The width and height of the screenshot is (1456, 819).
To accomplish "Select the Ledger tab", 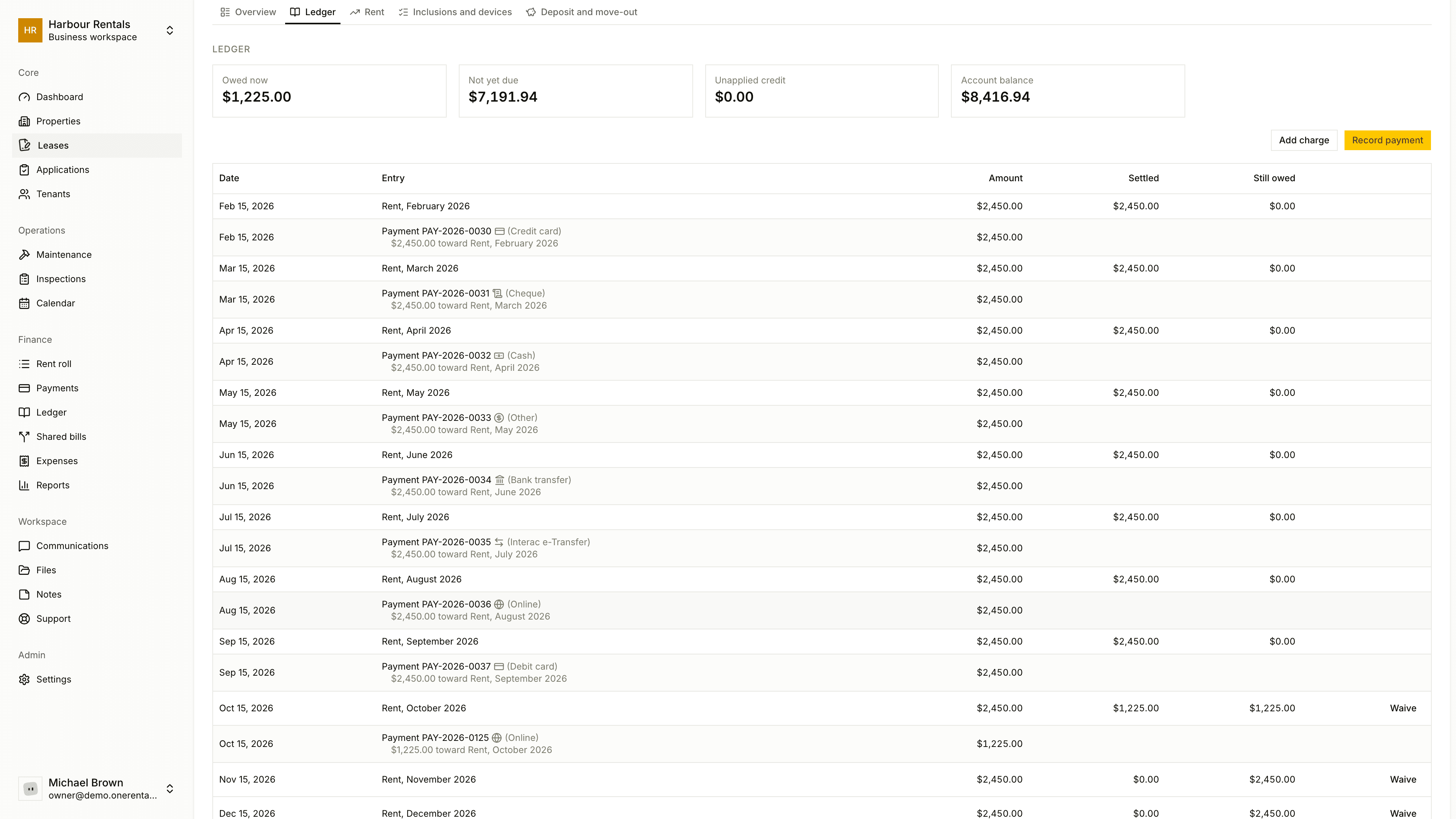I will (312, 12).
